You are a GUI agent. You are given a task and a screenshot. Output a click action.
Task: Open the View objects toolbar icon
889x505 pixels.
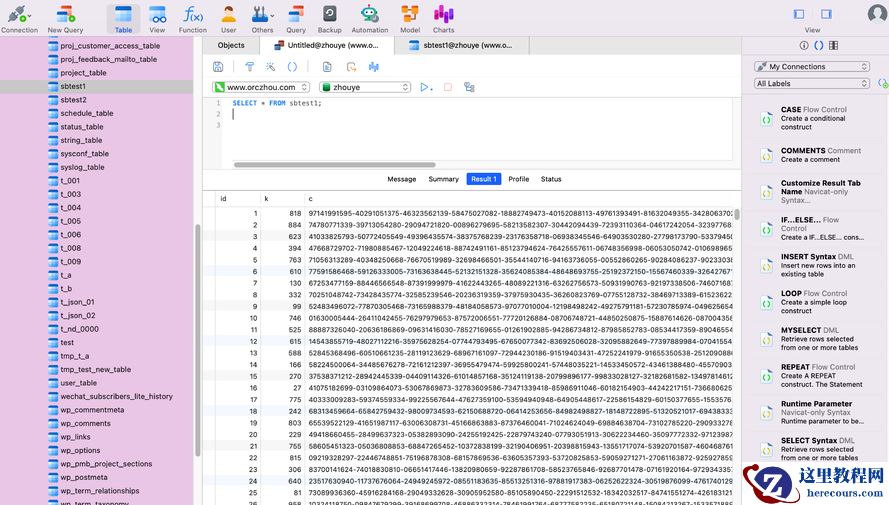click(x=157, y=19)
